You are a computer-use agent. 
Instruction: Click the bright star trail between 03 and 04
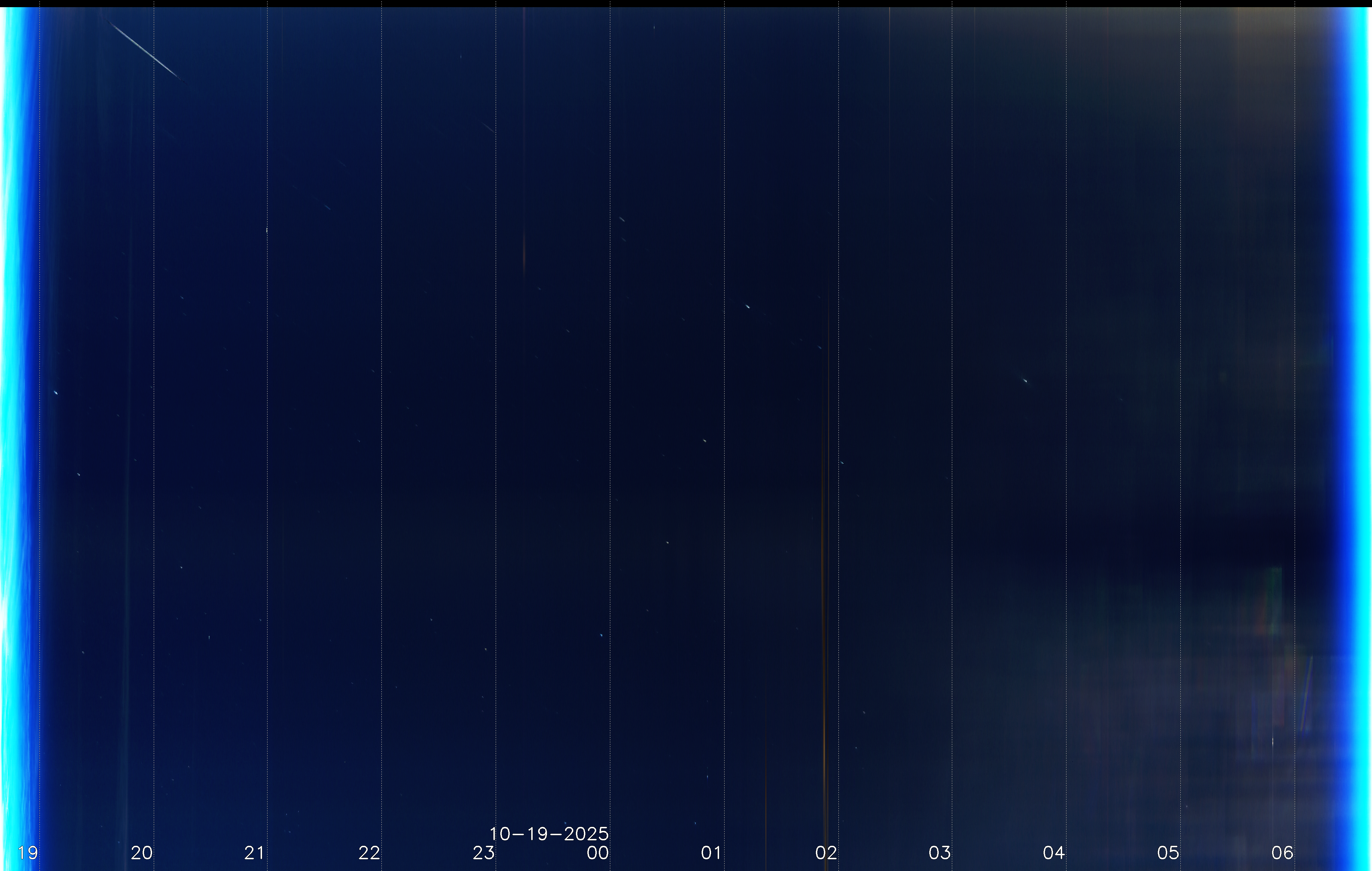point(1024,380)
